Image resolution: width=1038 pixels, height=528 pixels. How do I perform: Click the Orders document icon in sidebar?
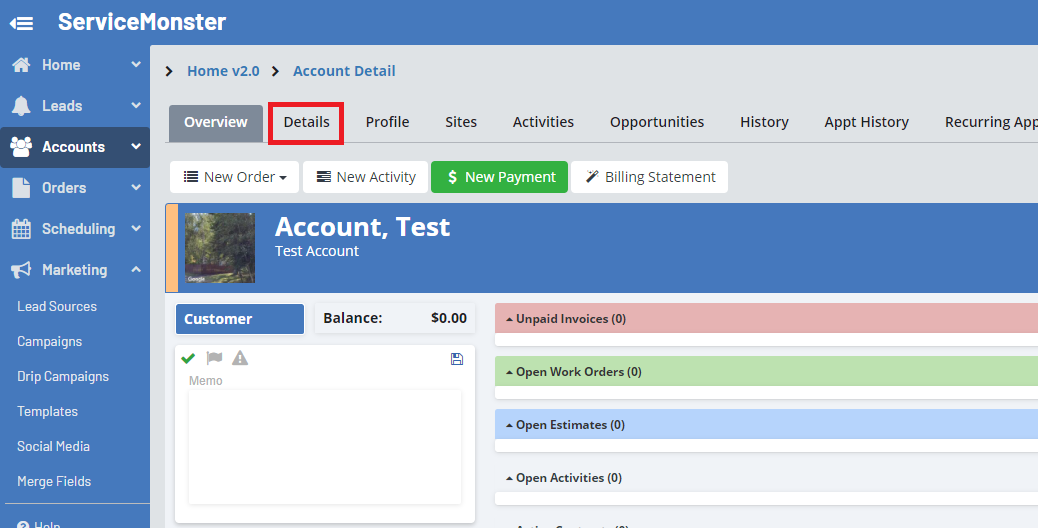[x=21, y=188]
